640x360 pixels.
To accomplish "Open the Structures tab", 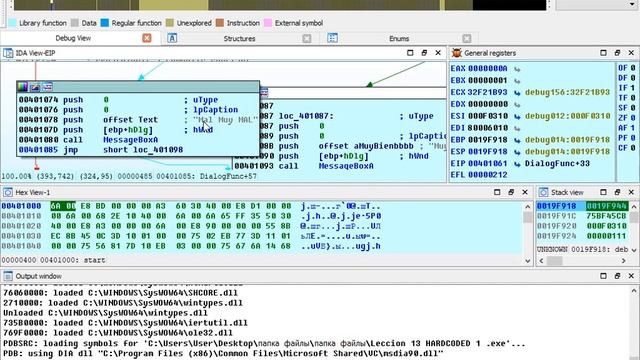I will click(239, 38).
